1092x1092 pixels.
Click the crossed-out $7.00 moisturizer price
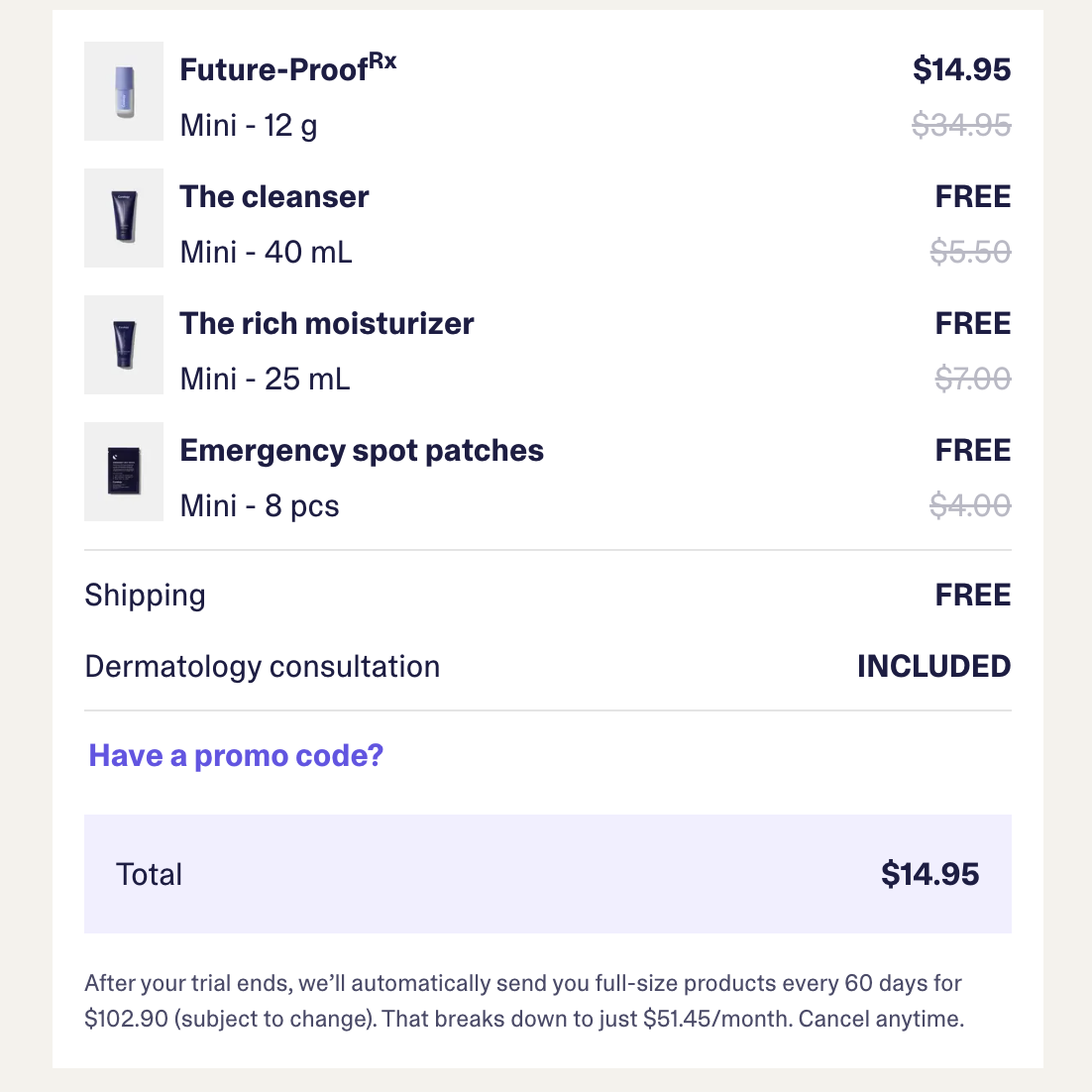click(973, 379)
